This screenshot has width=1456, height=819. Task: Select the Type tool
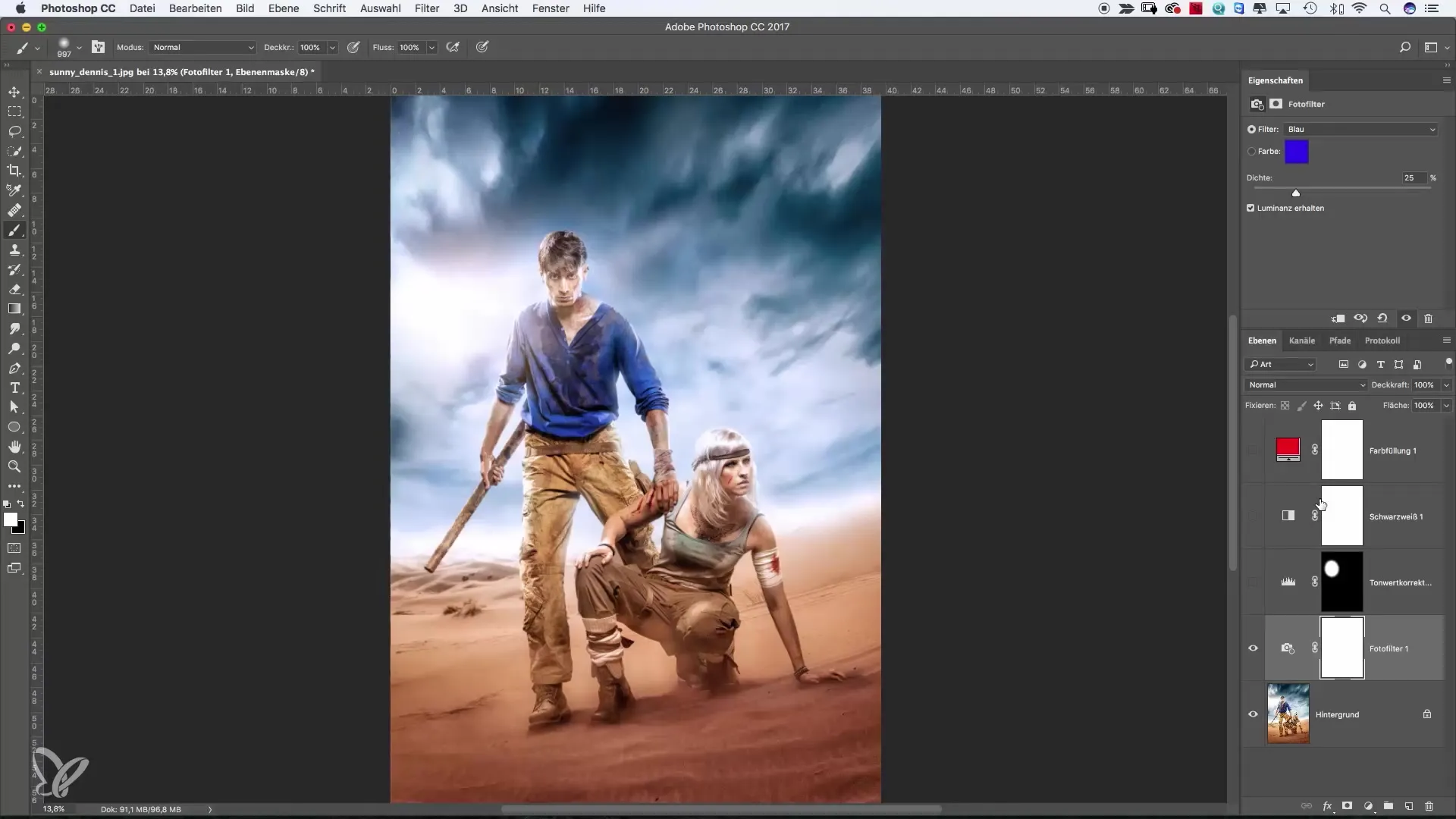click(x=14, y=388)
